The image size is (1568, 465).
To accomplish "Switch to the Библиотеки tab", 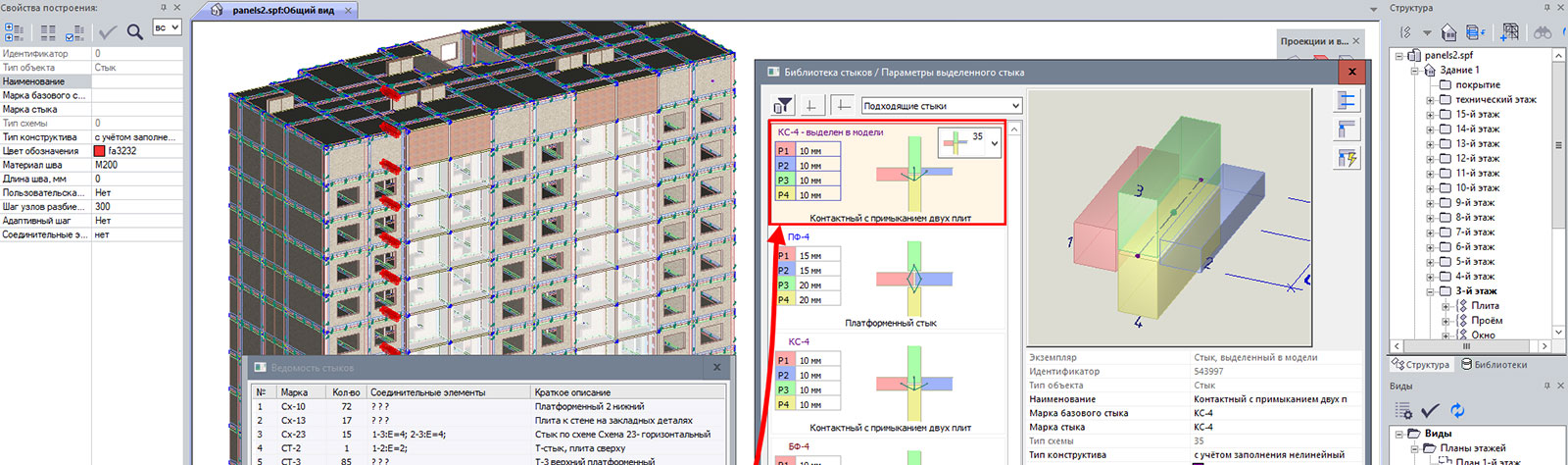I will pos(1494,364).
